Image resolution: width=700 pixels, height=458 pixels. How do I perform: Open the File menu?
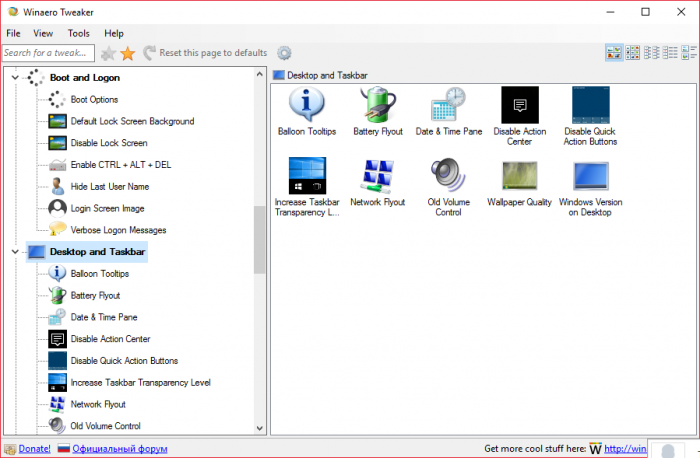tap(13, 33)
